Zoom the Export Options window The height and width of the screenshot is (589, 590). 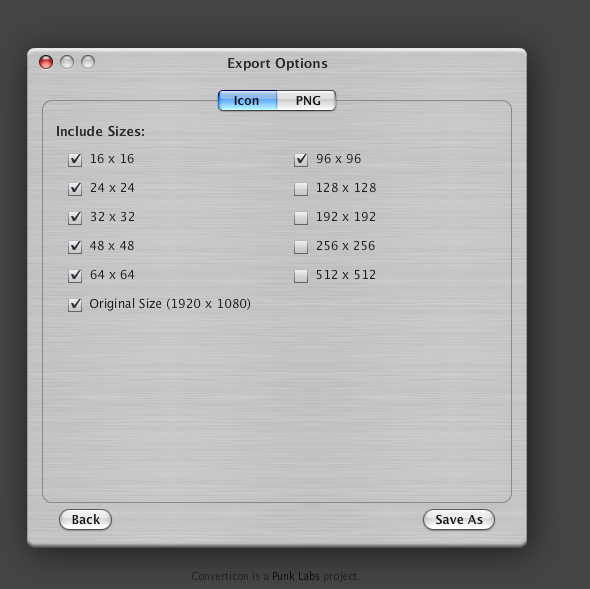(x=88, y=62)
